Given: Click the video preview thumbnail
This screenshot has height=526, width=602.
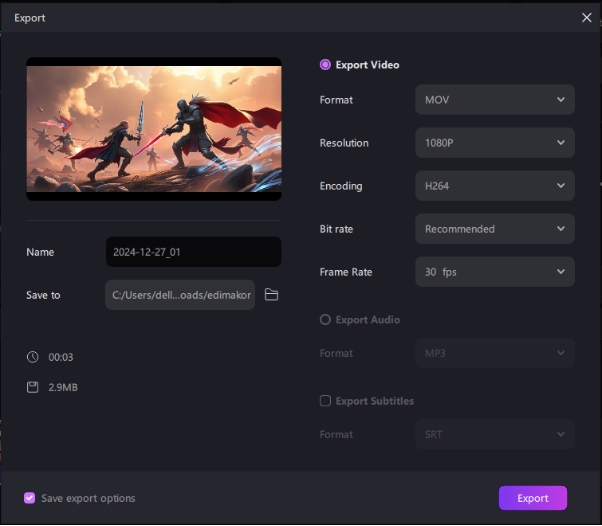Looking at the screenshot, I should [154, 129].
